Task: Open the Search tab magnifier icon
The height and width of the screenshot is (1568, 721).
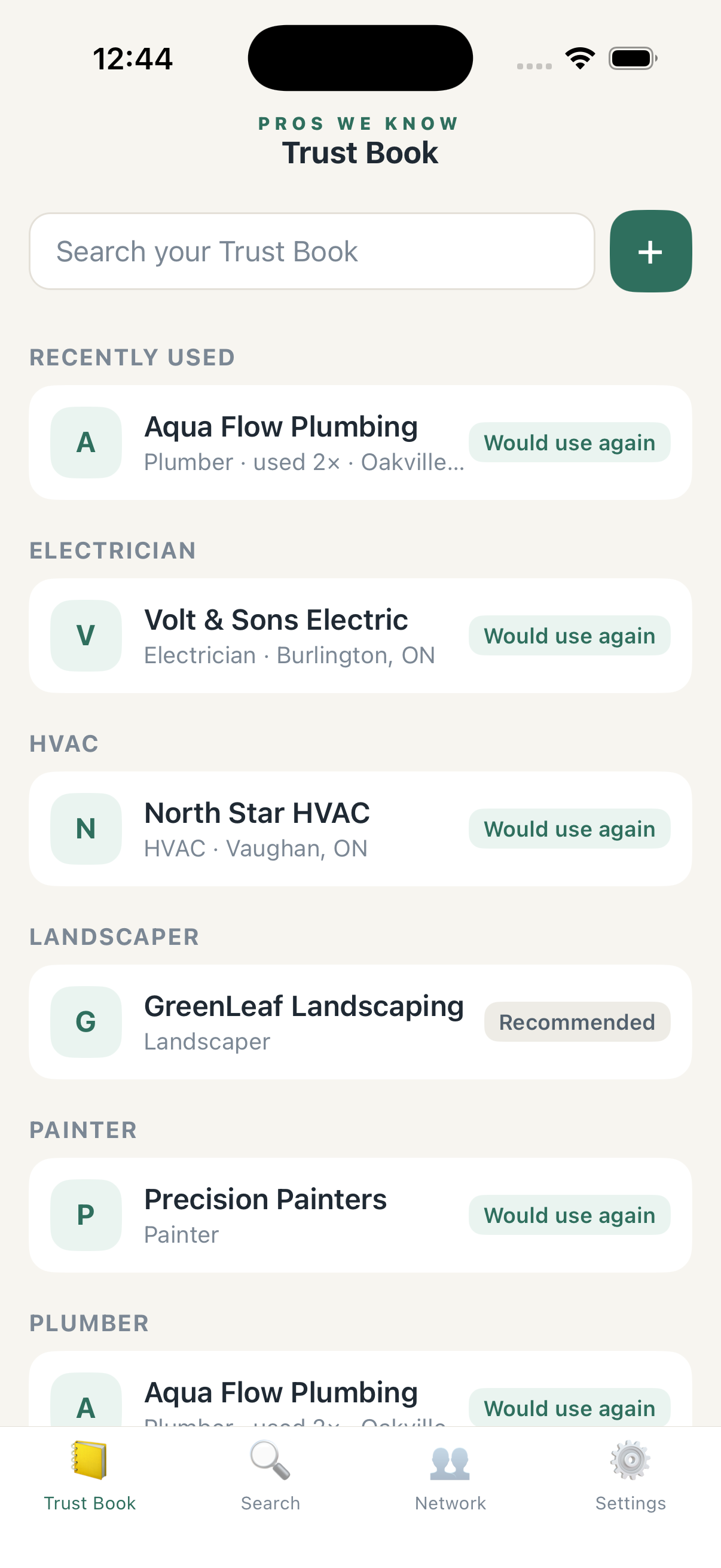Action: pyautogui.click(x=270, y=1460)
